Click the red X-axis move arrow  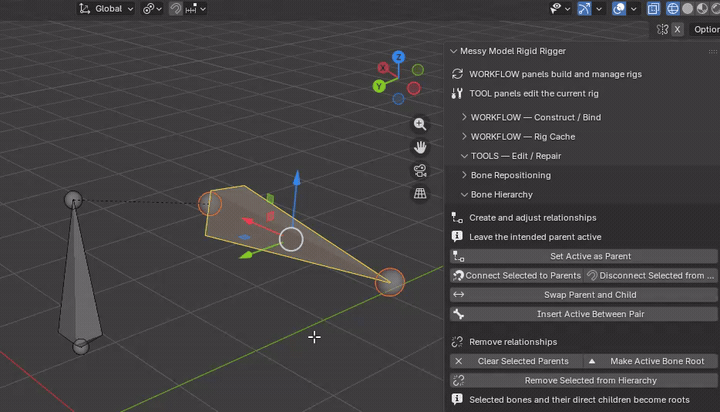click(248, 222)
